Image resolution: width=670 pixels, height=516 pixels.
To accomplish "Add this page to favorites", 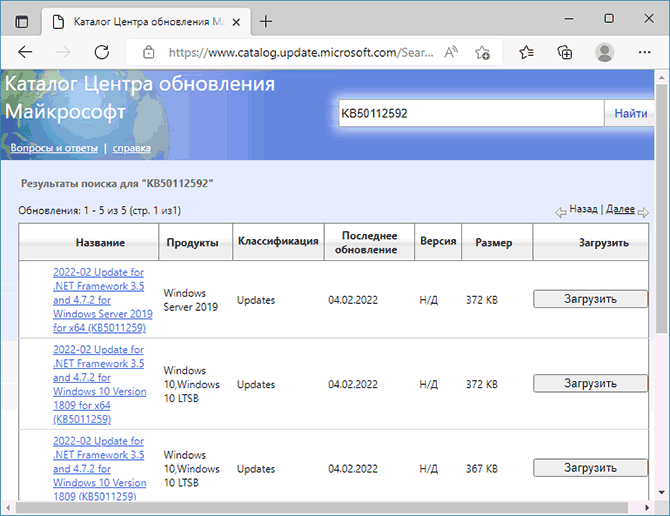I will pyautogui.click(x=482, y=52).
